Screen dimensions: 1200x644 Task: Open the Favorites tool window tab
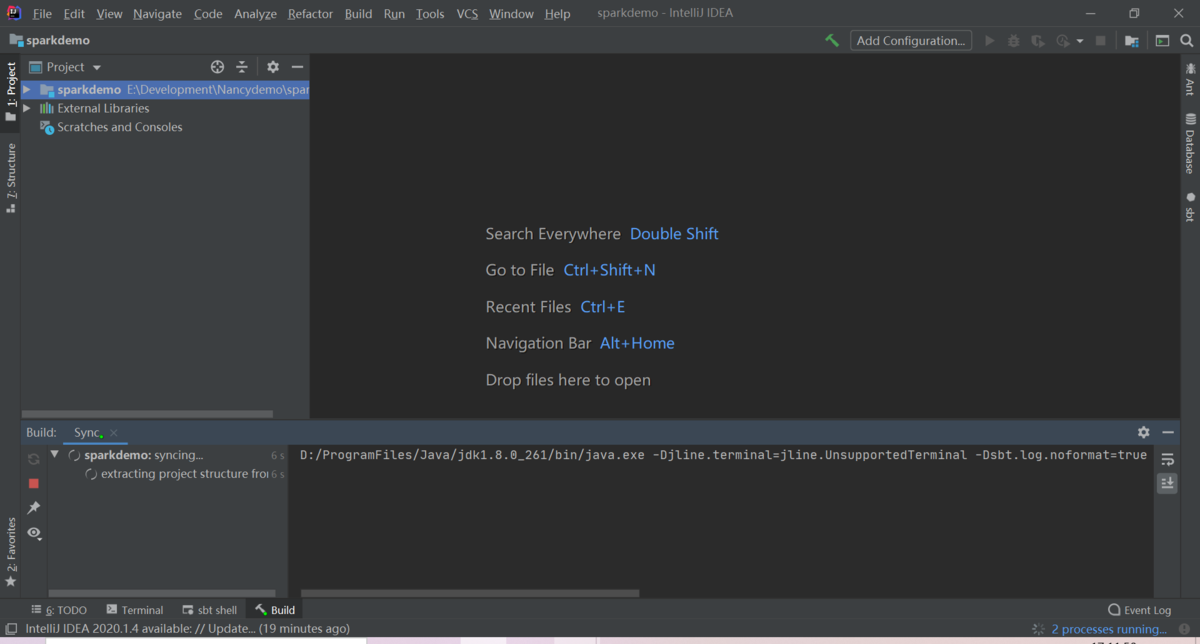[11, 552]
